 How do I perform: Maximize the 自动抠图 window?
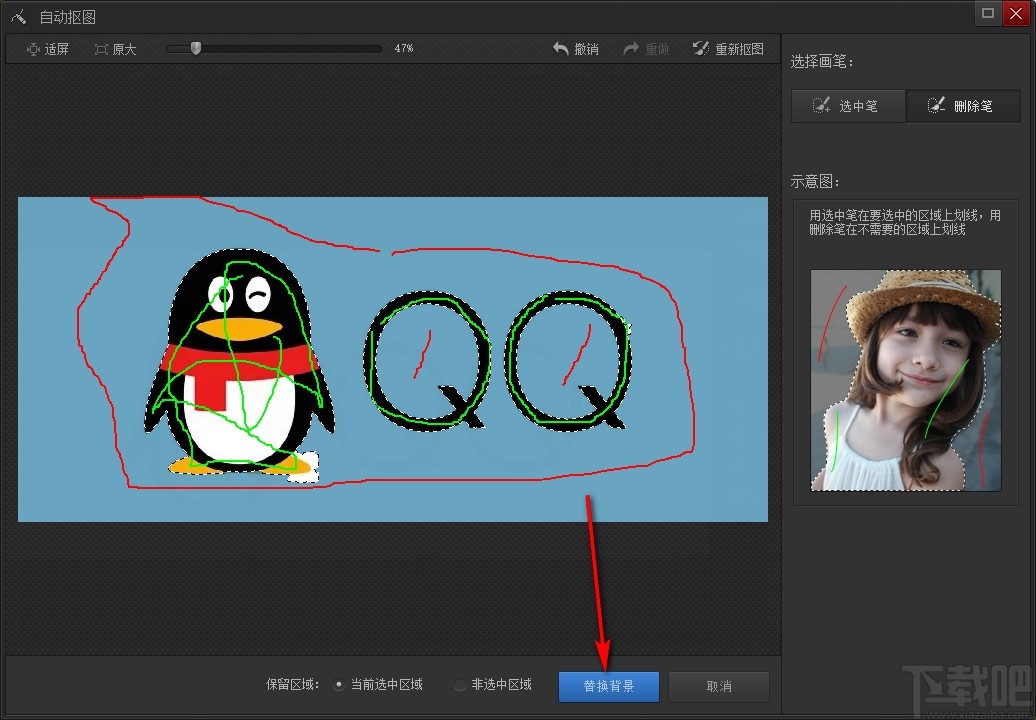click(x=988, y=13)
